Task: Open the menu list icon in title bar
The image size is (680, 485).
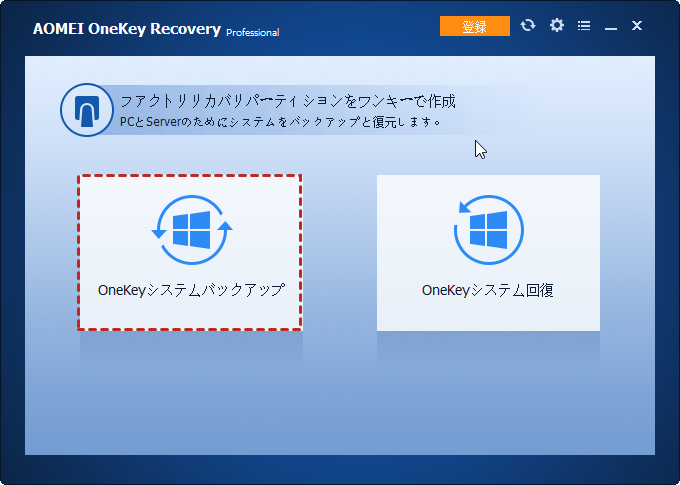Action: 584,26
